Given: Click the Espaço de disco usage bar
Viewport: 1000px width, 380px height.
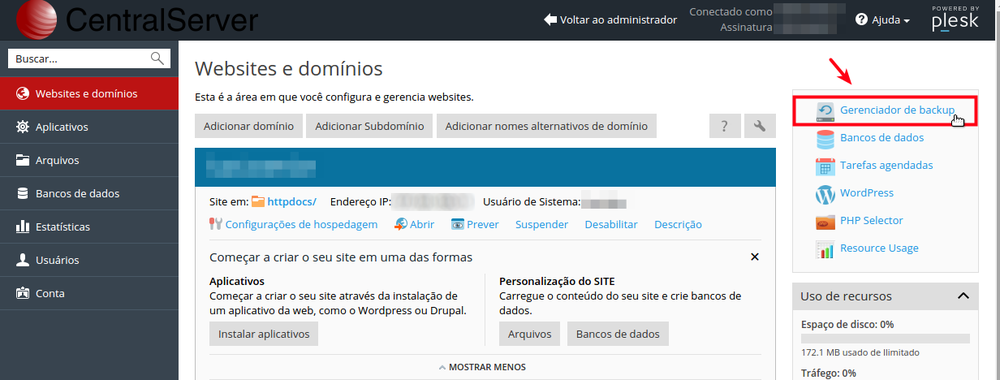Looking at the screenshot, I should (885, 339).
